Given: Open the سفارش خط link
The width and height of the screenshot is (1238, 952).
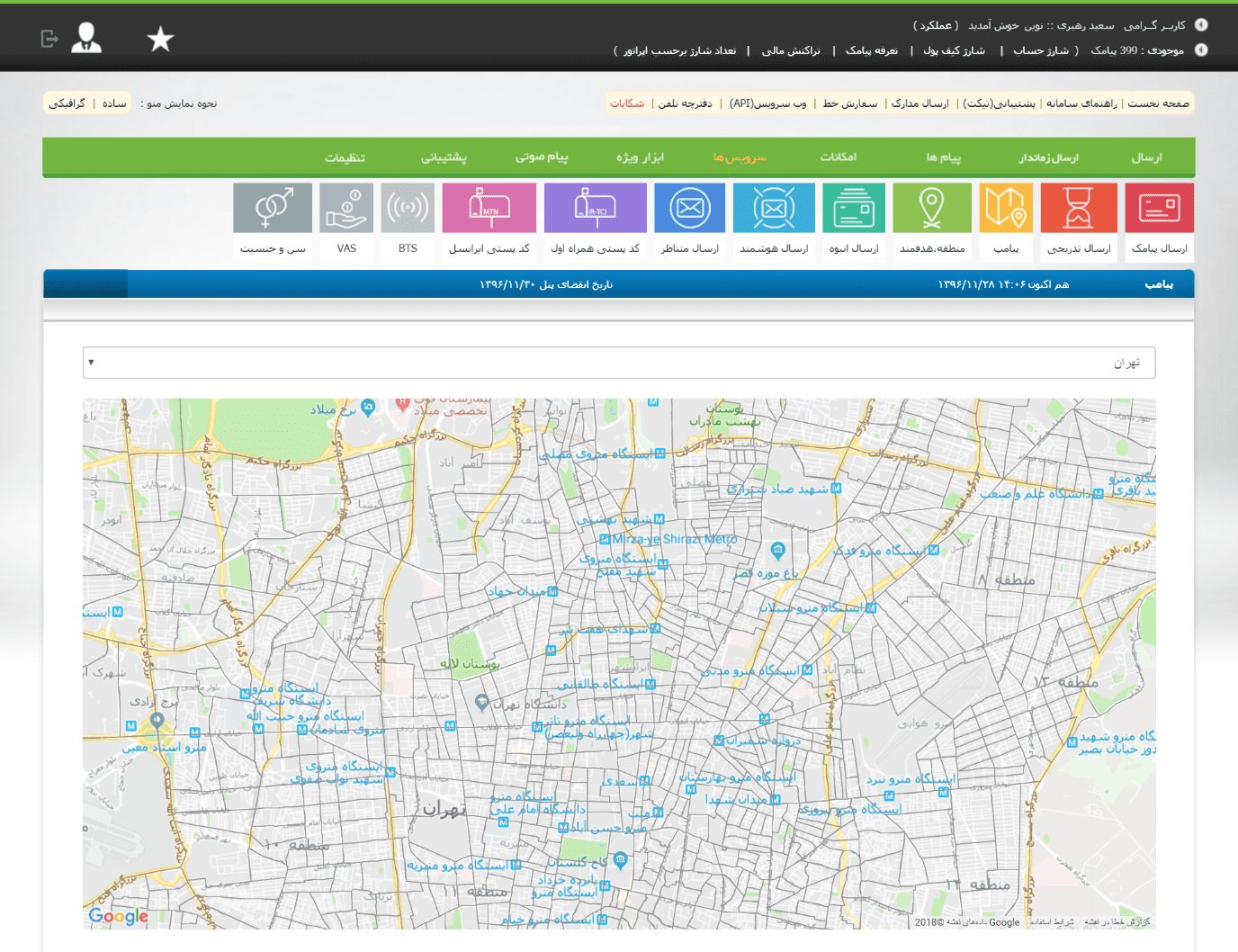Looking at the screenshot, I should (849, 103).
